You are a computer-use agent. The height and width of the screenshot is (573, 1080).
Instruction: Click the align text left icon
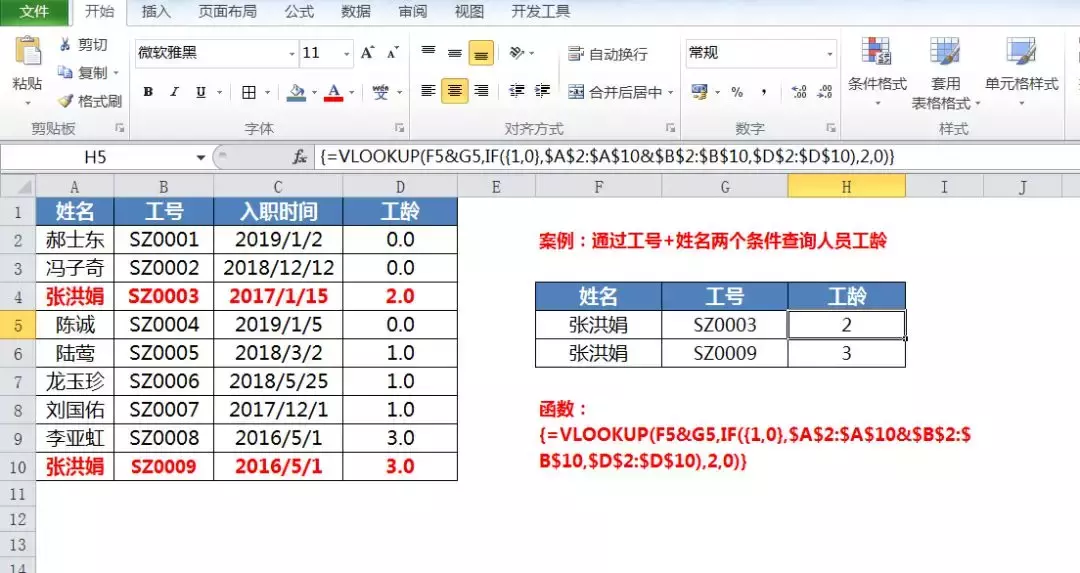pyautogui.click(x=428, y=91)
